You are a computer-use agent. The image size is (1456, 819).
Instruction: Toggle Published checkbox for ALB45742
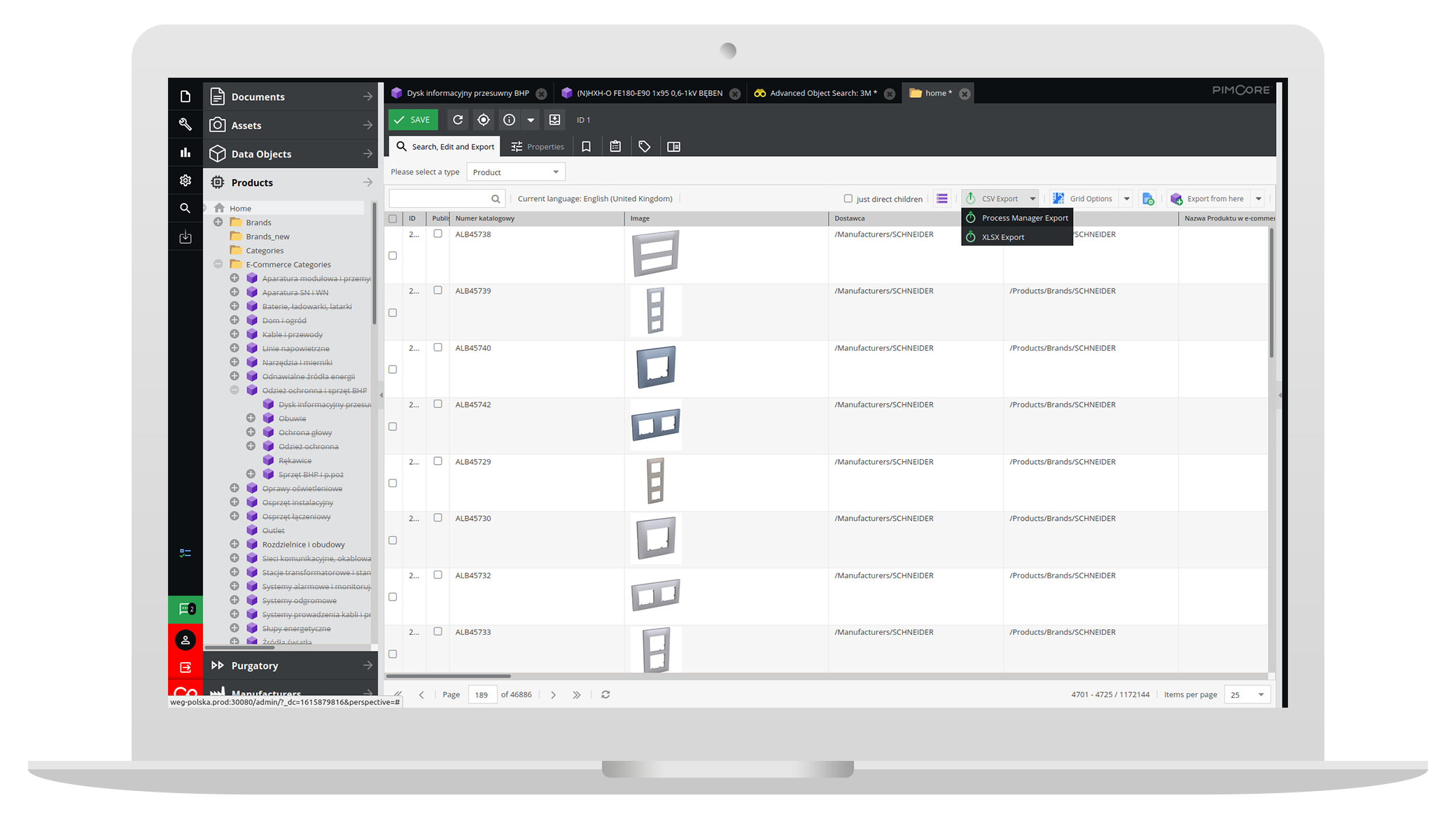point(437,405)
